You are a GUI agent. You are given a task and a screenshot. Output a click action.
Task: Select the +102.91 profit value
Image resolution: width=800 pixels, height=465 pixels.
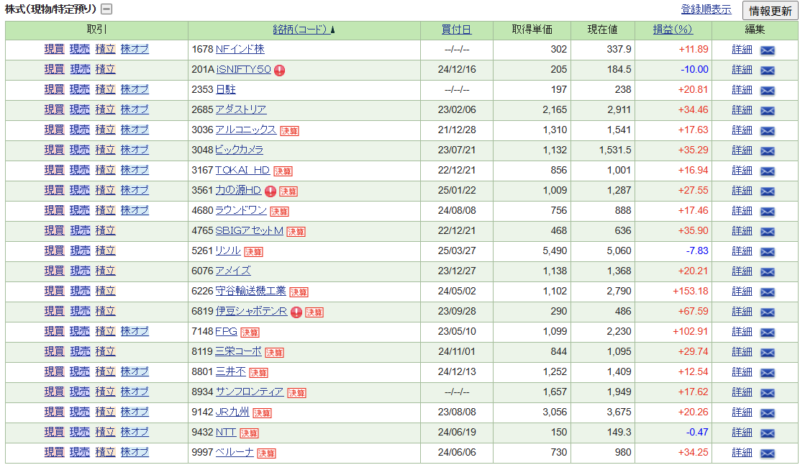coord(690,331)
